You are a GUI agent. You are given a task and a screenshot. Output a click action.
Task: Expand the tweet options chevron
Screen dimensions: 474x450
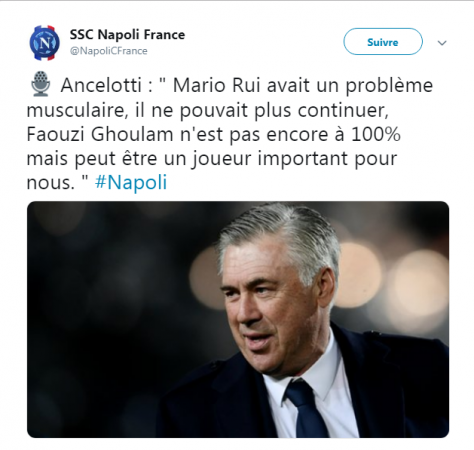coord(442,43)
